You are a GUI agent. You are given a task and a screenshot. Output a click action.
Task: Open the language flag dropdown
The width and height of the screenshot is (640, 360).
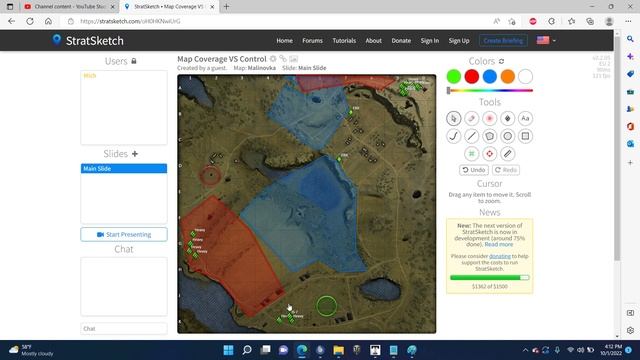(546, 40)
